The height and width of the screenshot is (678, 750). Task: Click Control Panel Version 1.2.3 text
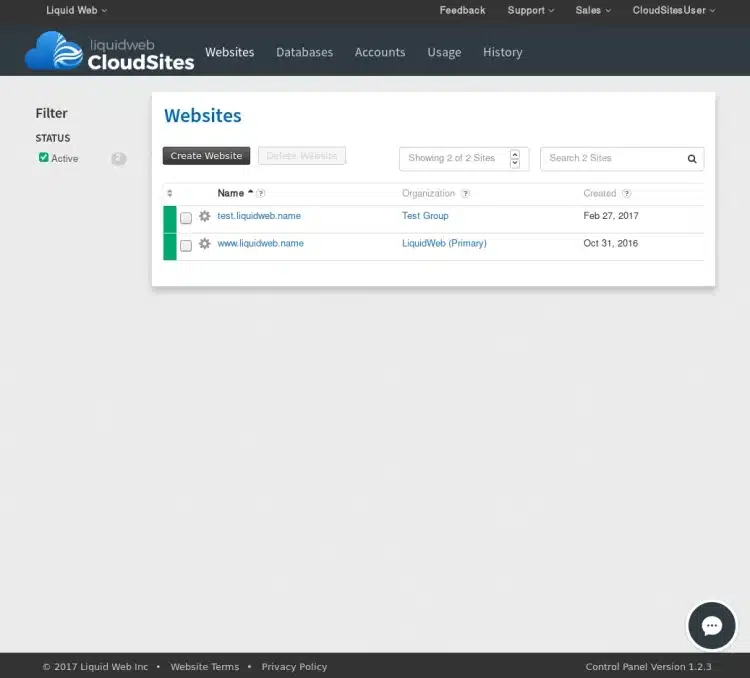648,667
